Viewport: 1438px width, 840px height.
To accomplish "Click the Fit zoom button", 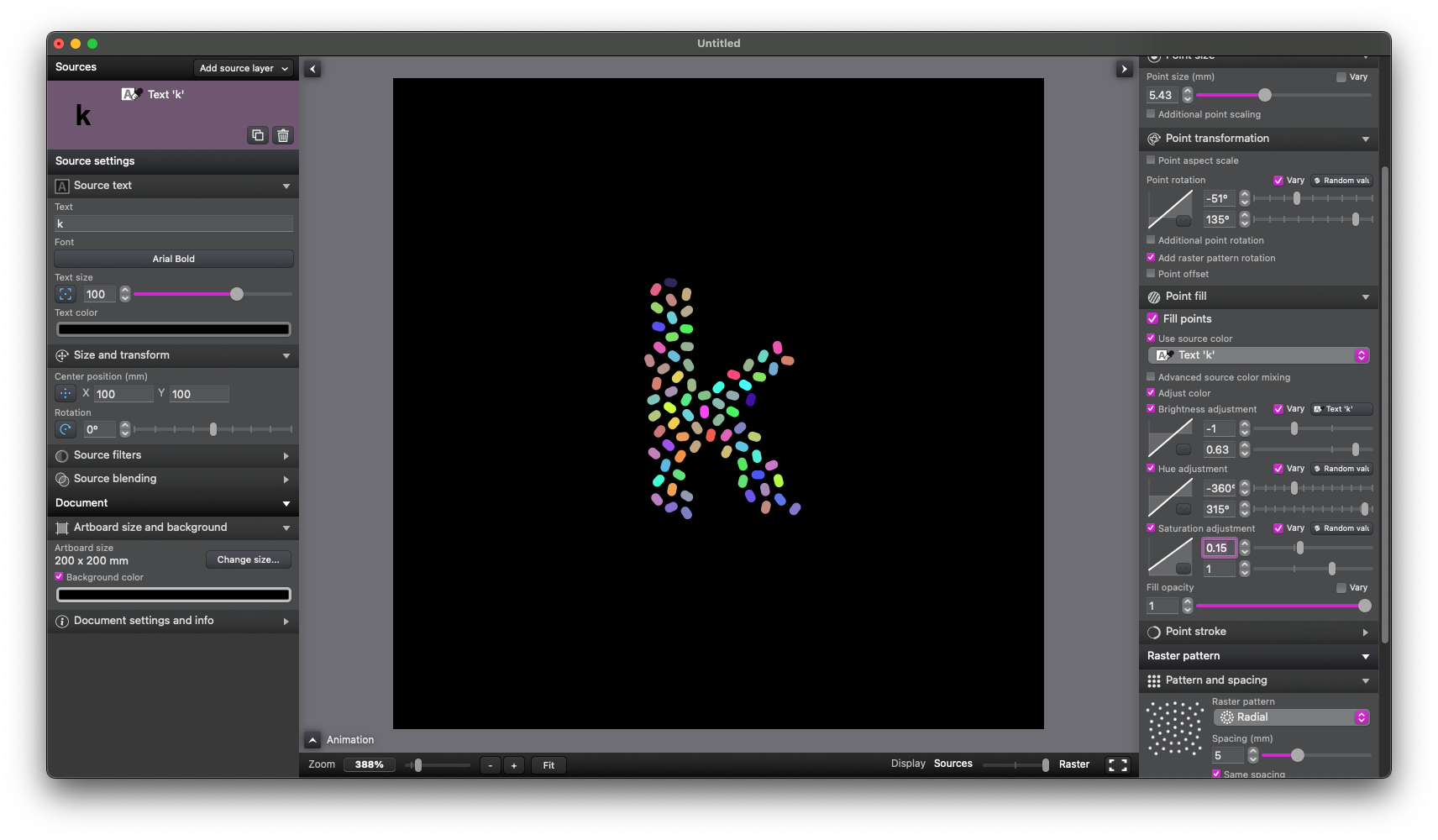I will [x=548, y=765].
